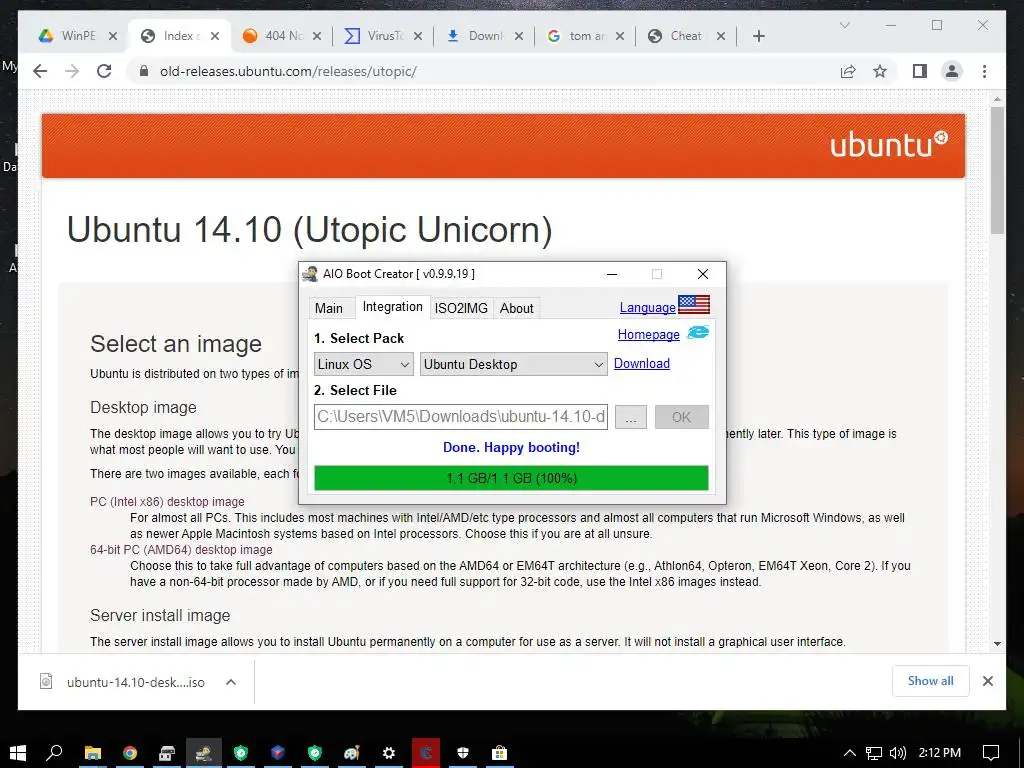Image resolution: width=1024 pixels, height=768 pixels.
Task: Open Chrome's tab search chevron
Action: tap(844, 25)
